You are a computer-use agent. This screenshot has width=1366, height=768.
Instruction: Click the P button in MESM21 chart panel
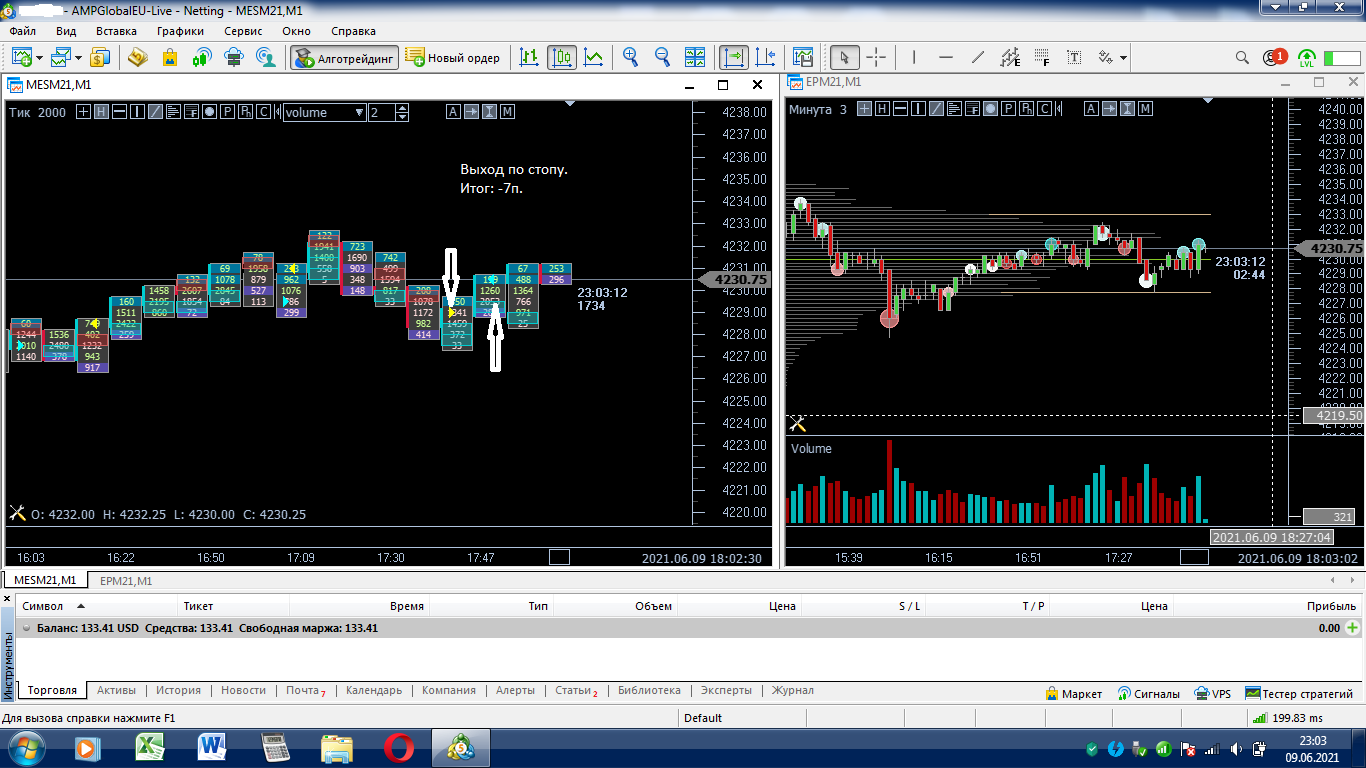[228, 112]
